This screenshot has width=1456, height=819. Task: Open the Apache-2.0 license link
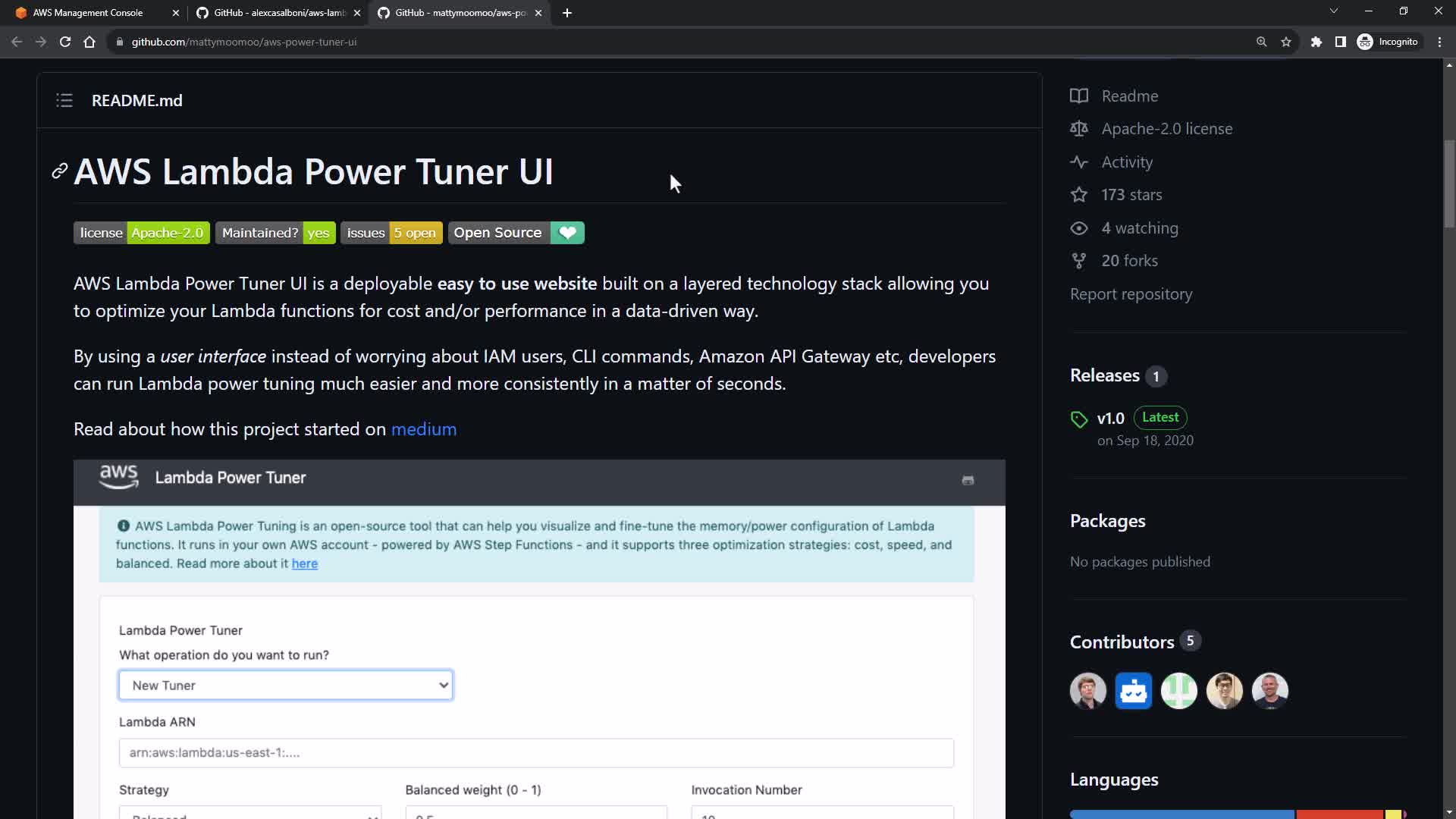tap(1166, 129)
